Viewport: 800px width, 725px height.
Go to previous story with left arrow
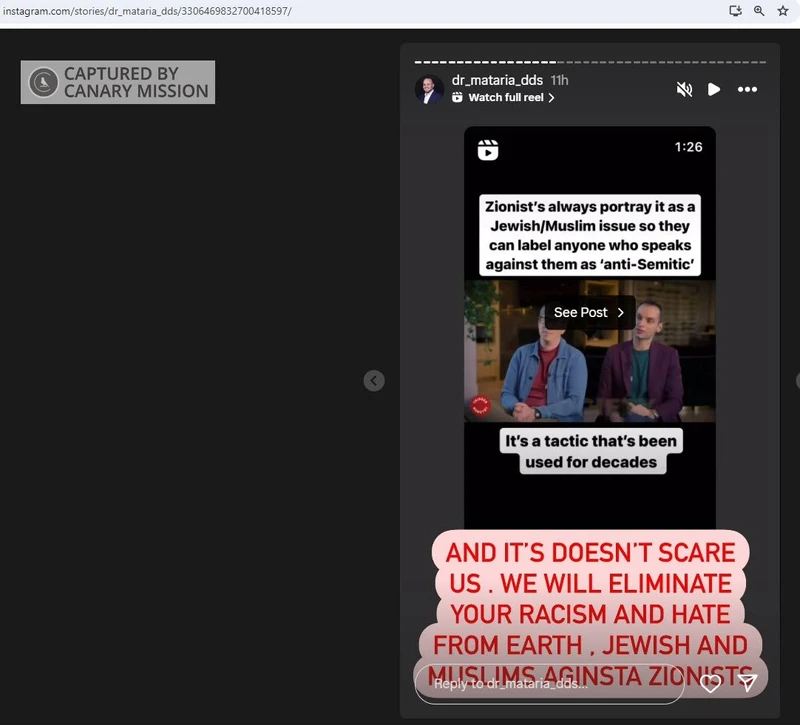point(374,380)
